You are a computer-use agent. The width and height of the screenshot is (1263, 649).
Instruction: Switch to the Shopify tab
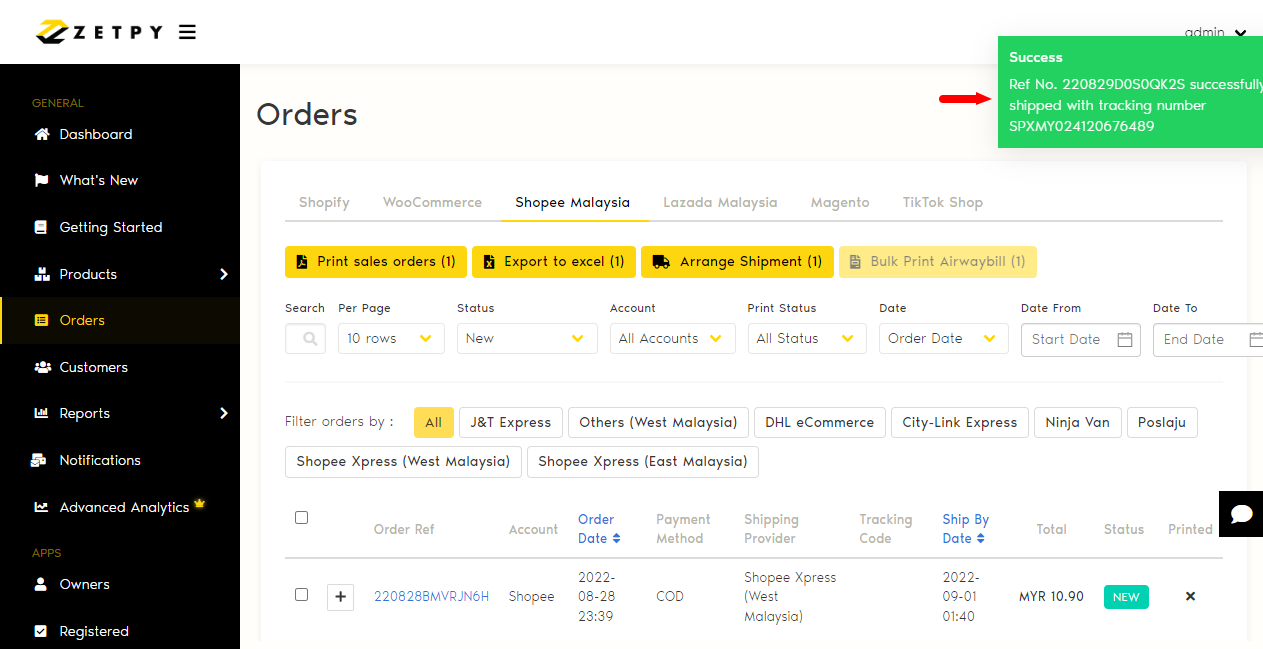324,202
